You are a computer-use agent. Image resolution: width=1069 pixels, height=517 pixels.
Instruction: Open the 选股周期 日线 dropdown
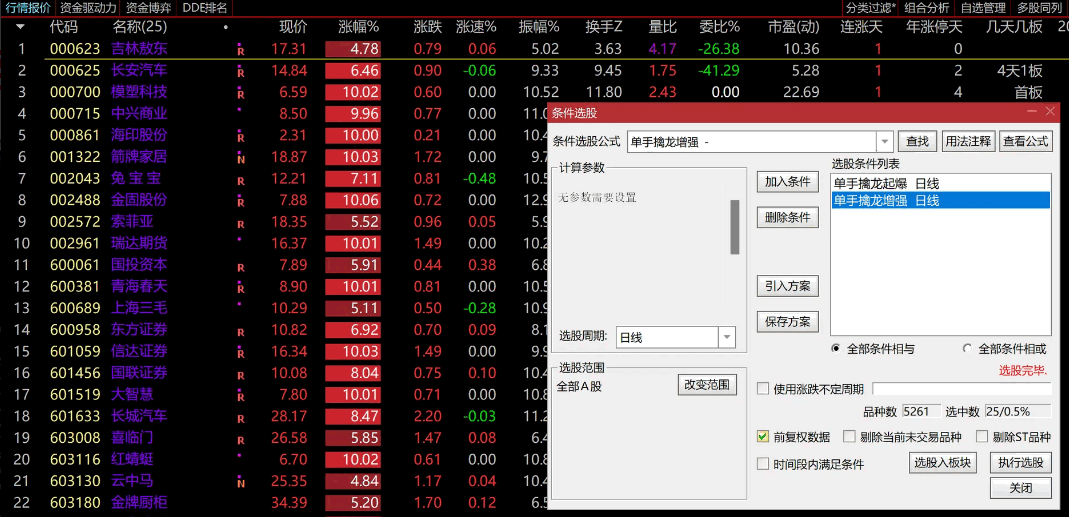[727, 337]
